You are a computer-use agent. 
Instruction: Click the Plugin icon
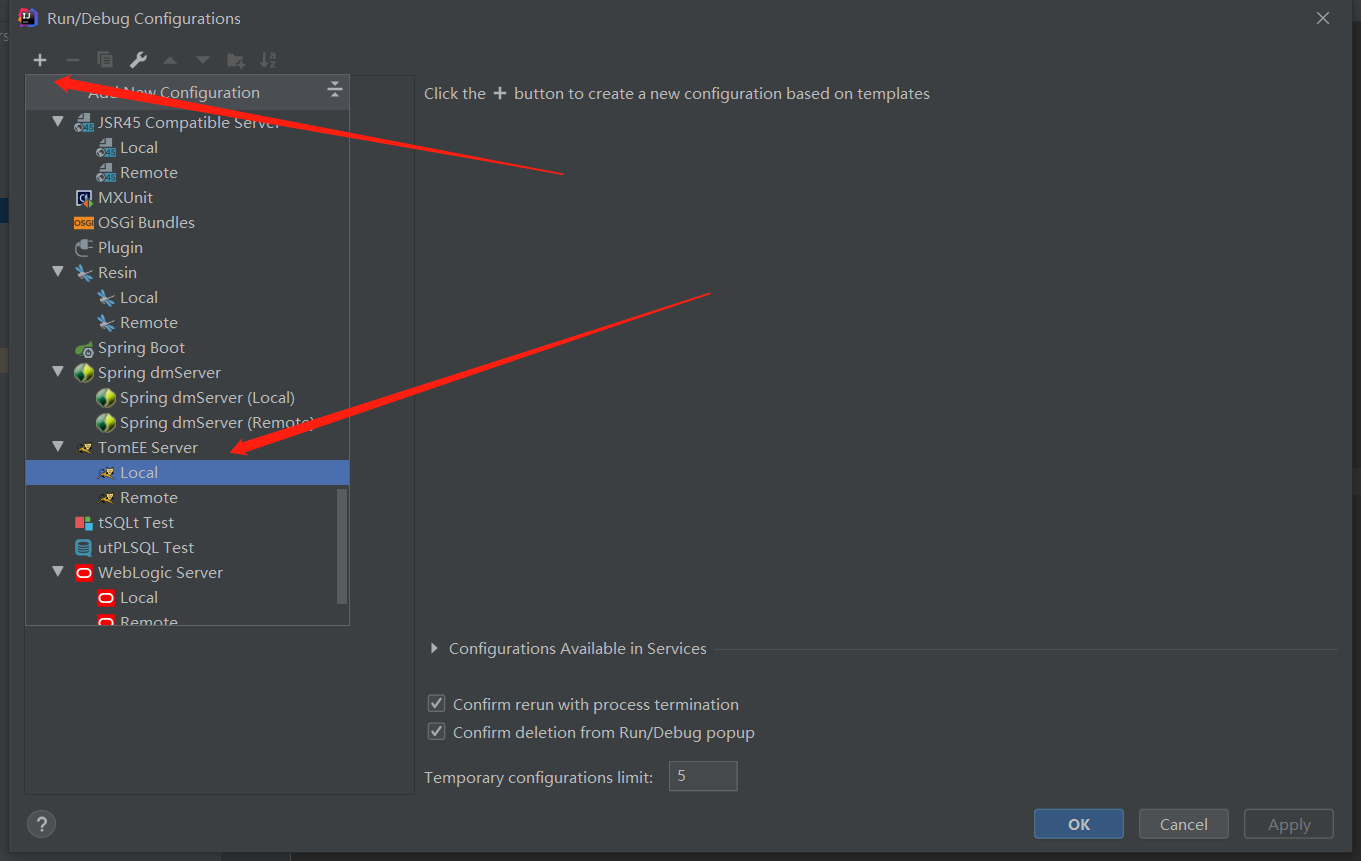tap(84, 248)
